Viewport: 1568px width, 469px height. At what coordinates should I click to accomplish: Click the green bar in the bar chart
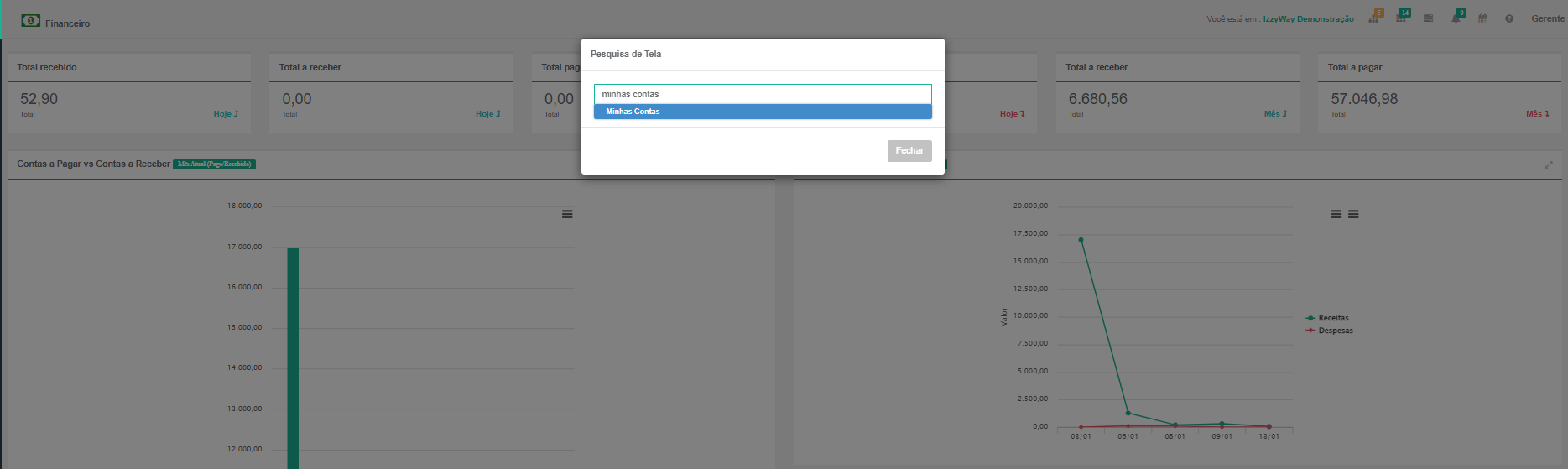pyautogui.click(x=293, y=358)
